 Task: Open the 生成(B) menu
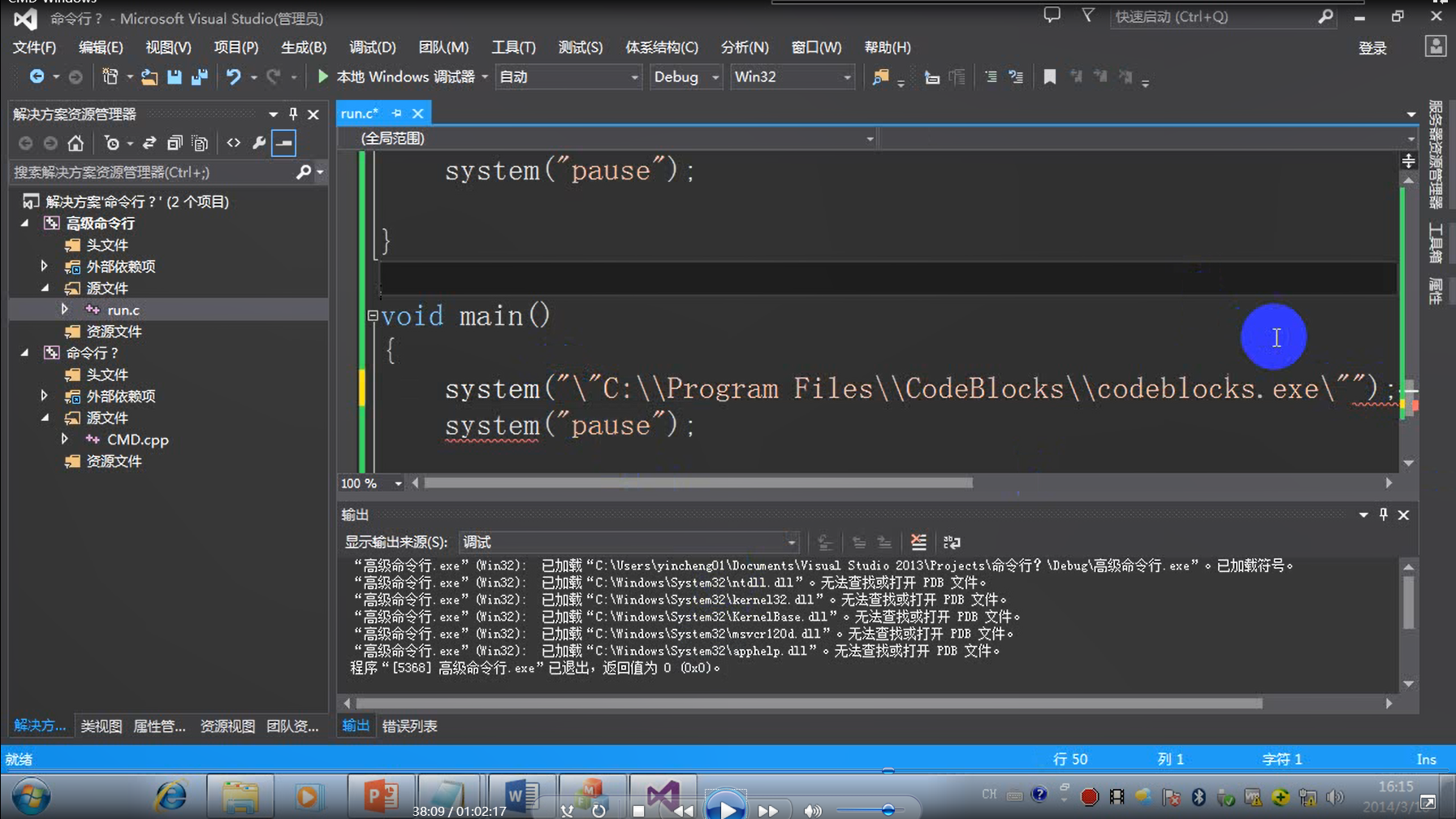click(304, 47)
